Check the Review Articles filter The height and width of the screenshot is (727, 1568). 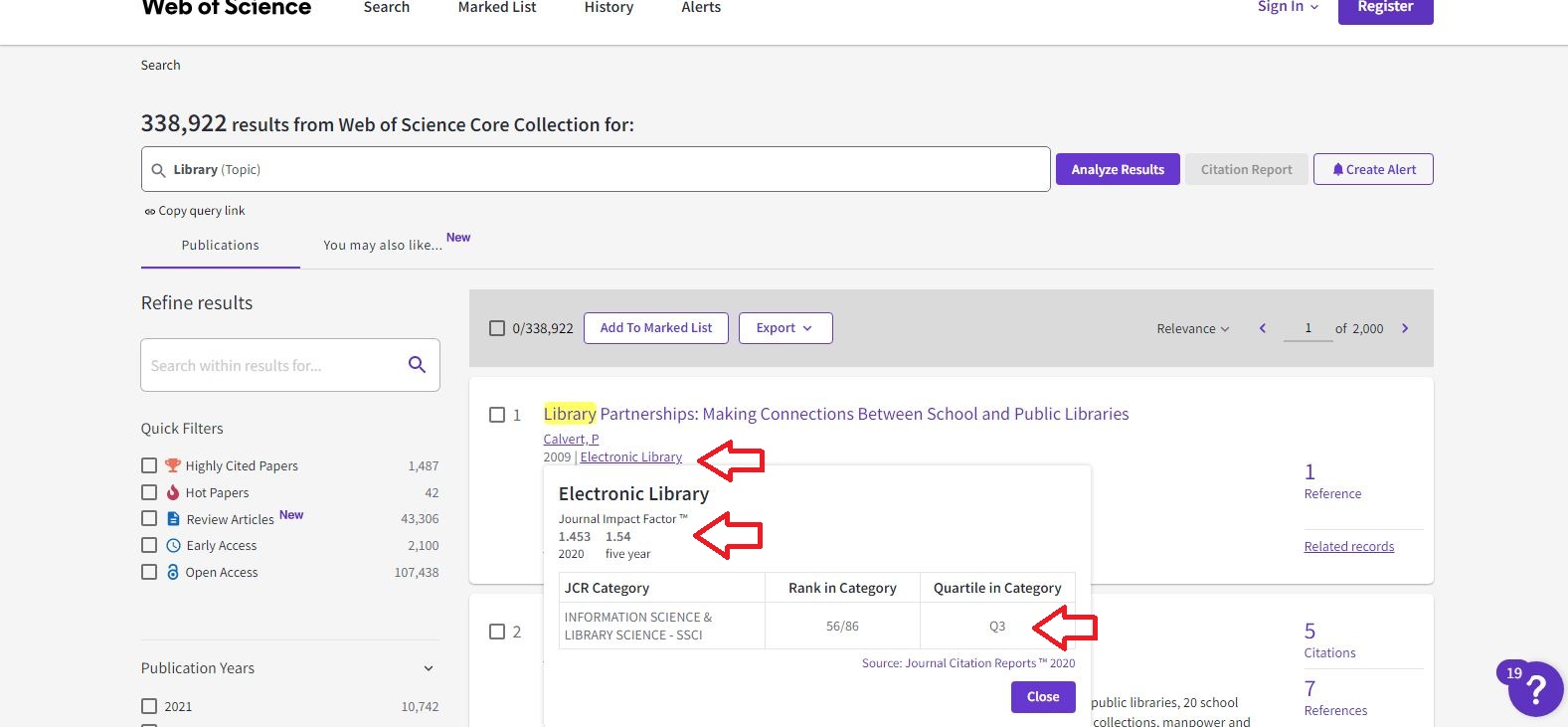click(x=149, y=518)
